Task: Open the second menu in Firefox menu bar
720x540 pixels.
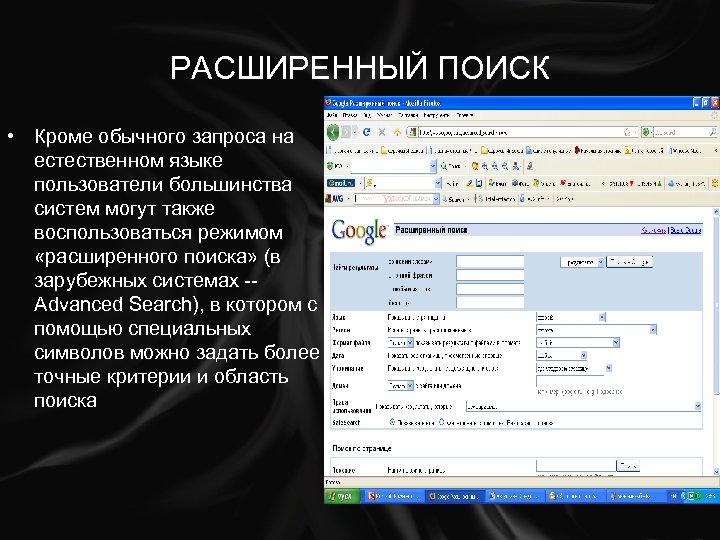Action: click(349, 115)
